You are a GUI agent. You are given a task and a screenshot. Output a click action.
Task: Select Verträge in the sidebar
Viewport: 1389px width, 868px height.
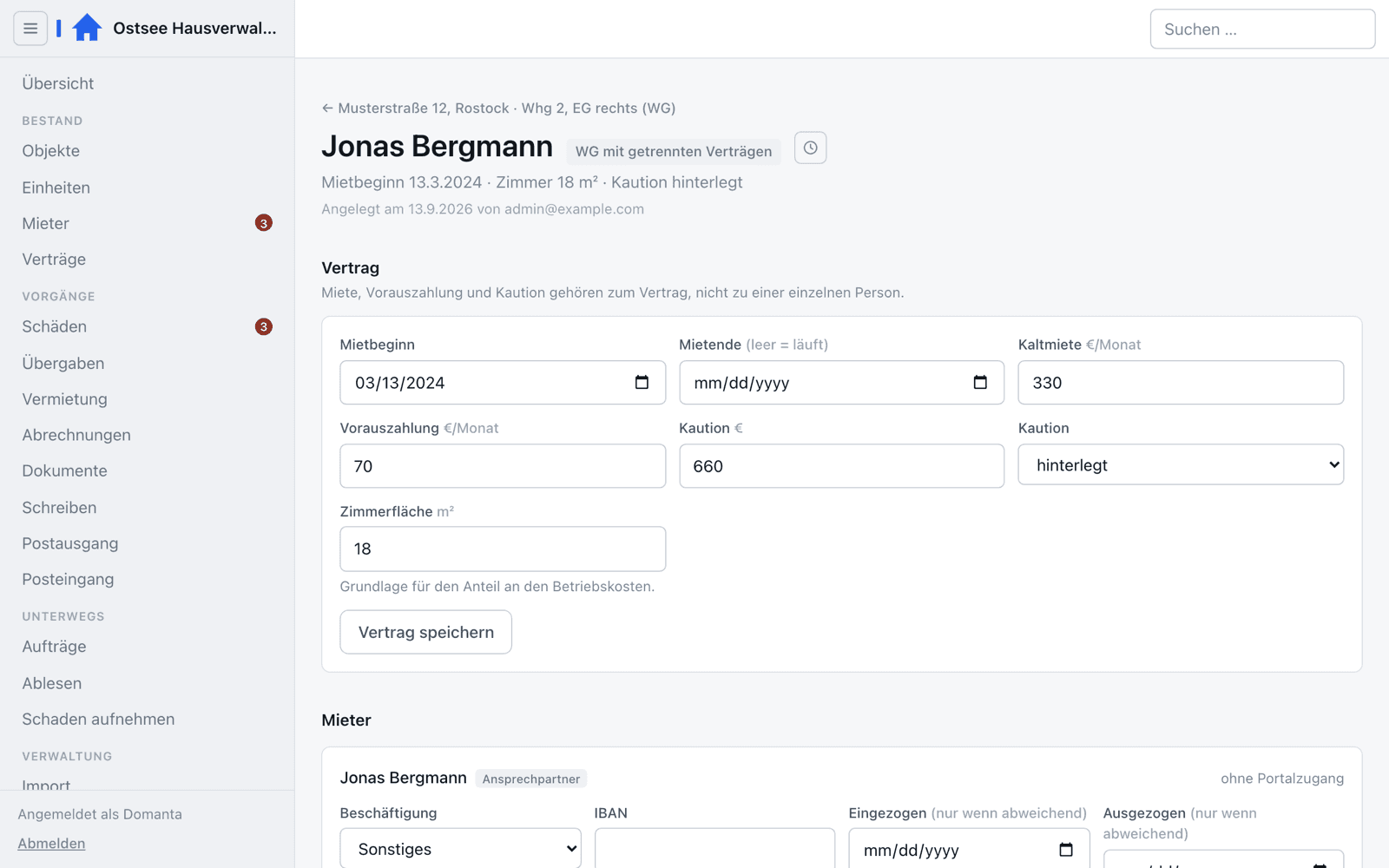[x=54, y=260]
